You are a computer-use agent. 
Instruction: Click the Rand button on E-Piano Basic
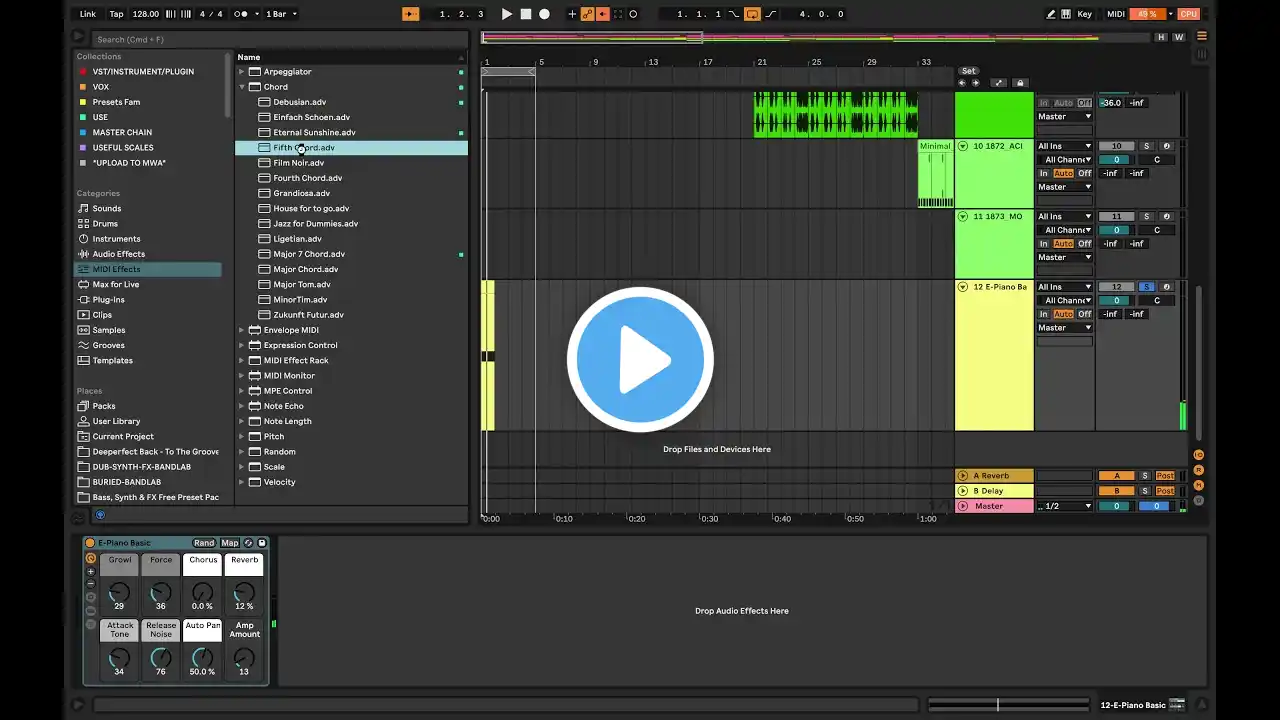[x=204, y=543]
